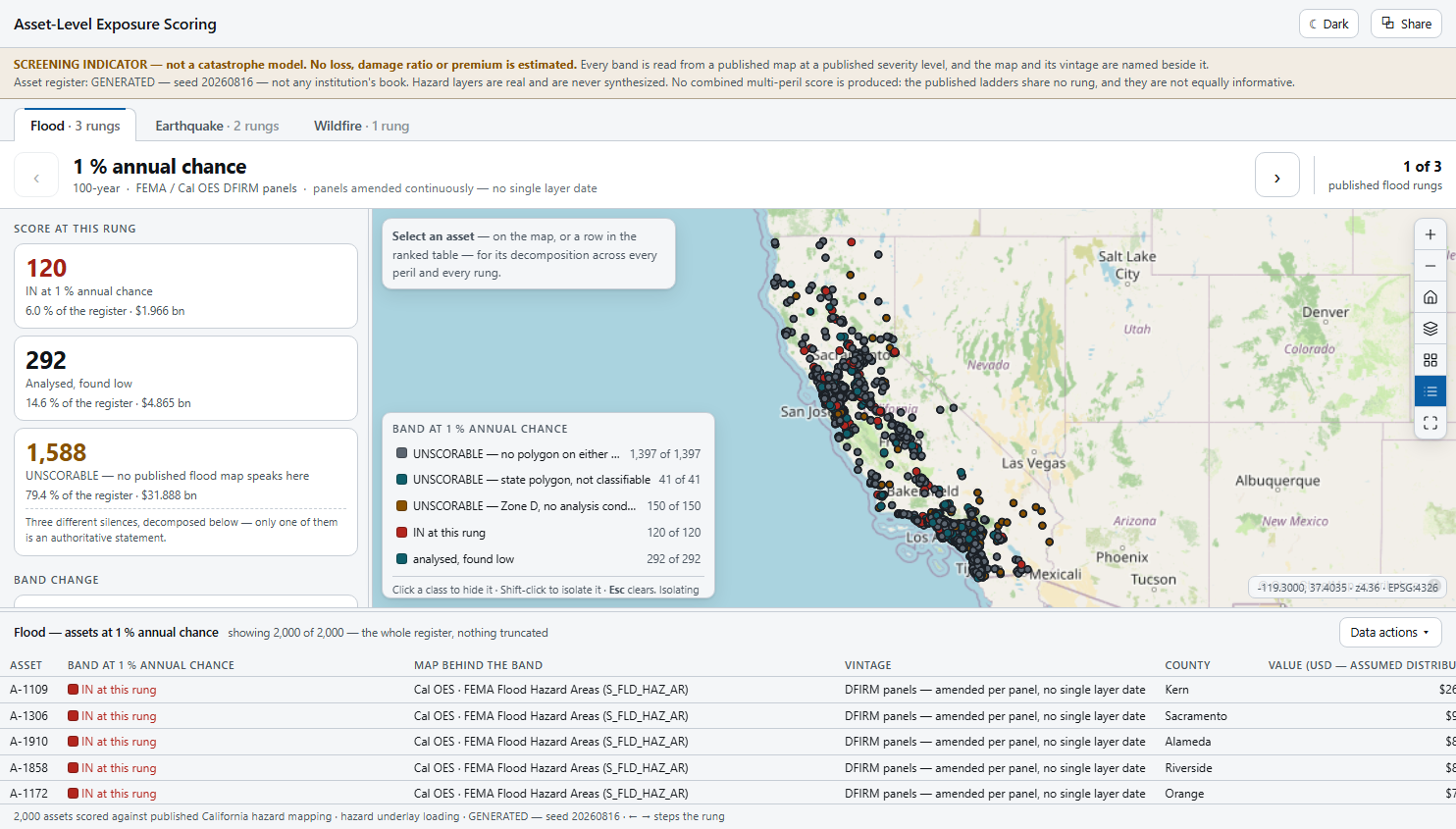Select the 292 Analysed, found low card

click(x=185, y=378)
